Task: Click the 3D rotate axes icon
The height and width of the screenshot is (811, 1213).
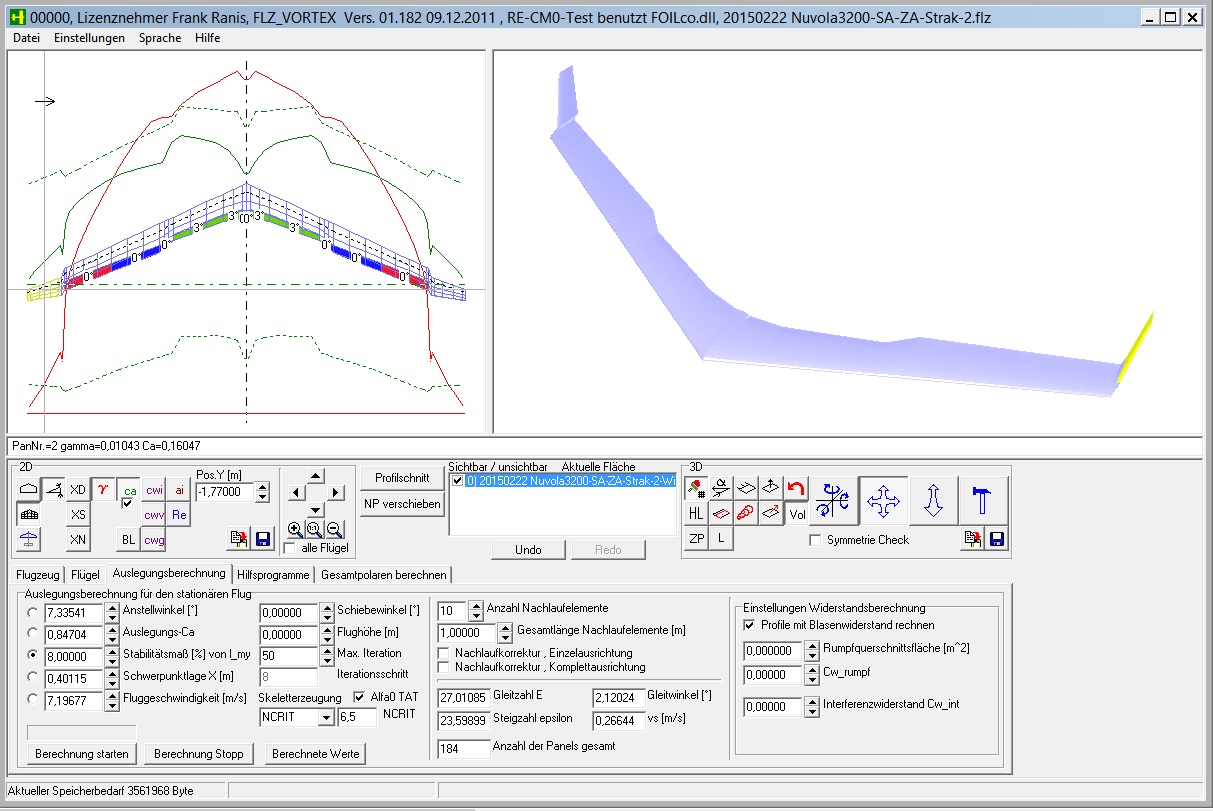Action: (x=833, y=500)
